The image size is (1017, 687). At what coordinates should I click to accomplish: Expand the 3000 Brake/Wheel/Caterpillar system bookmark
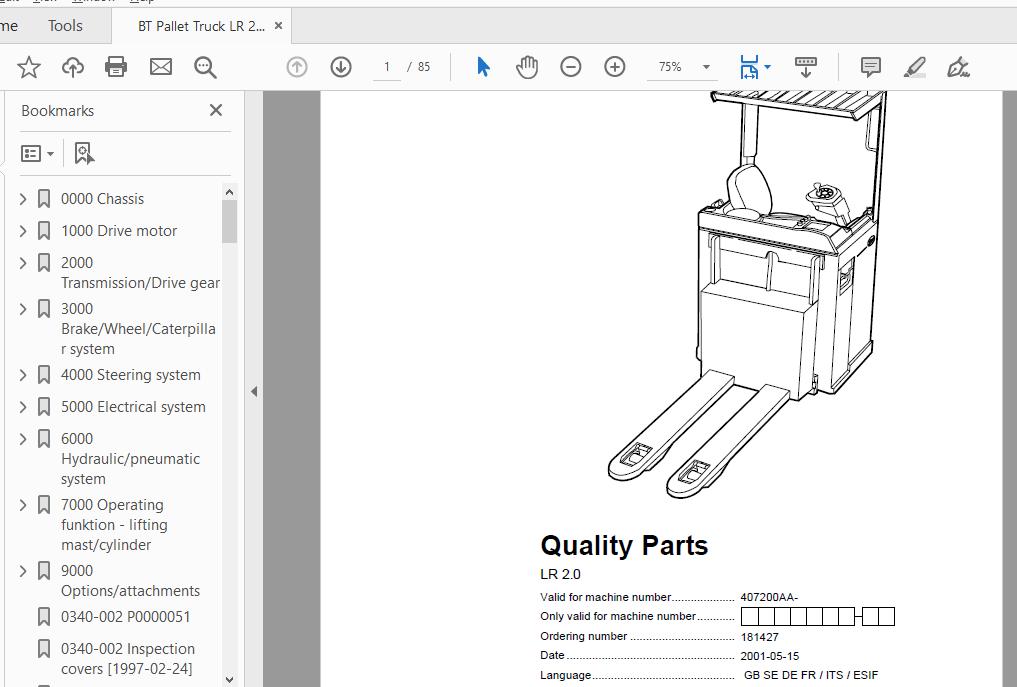[23, 309]
